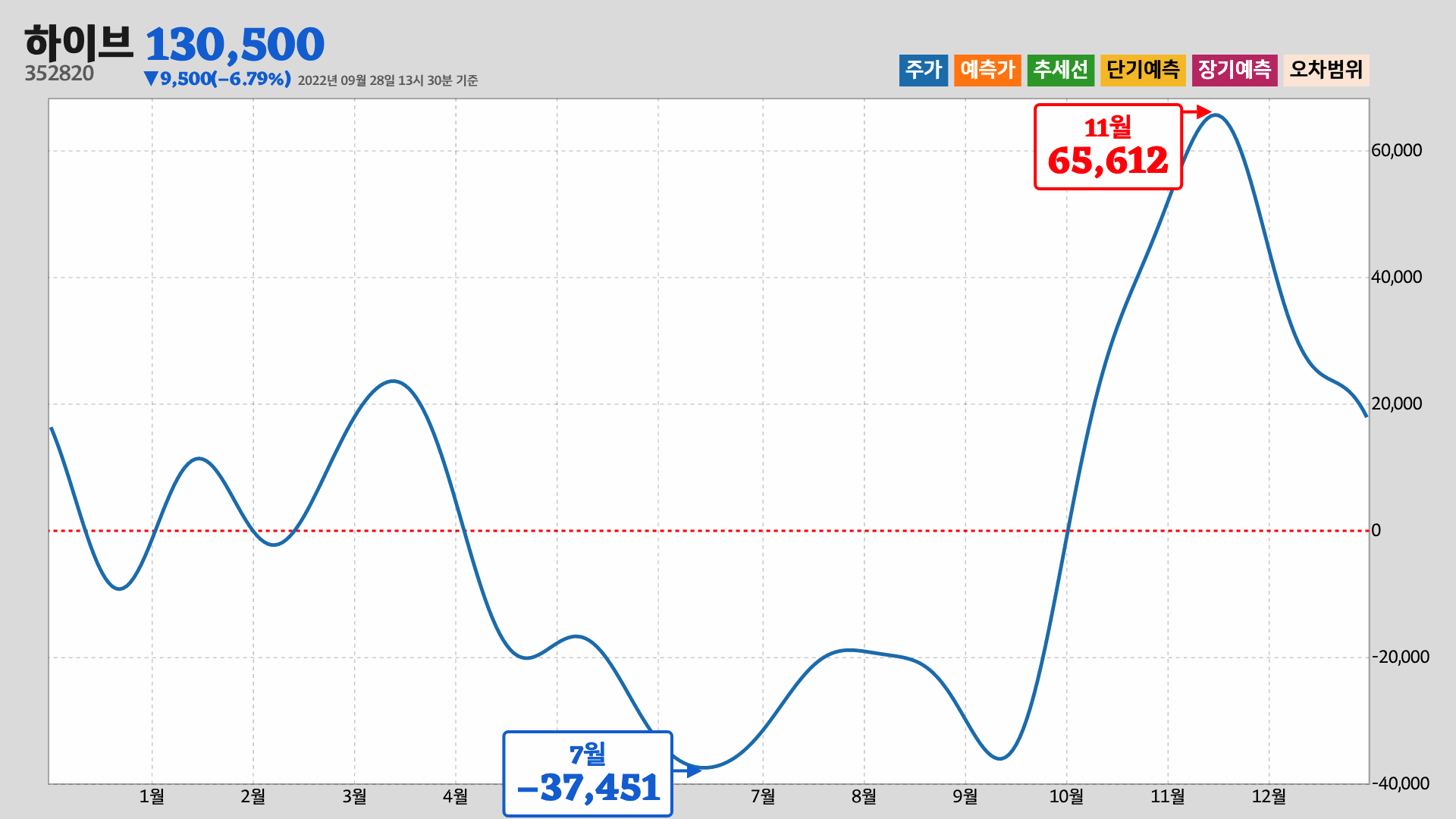
Task: Click the -40,000 y-axis label
Action: 1401,784
